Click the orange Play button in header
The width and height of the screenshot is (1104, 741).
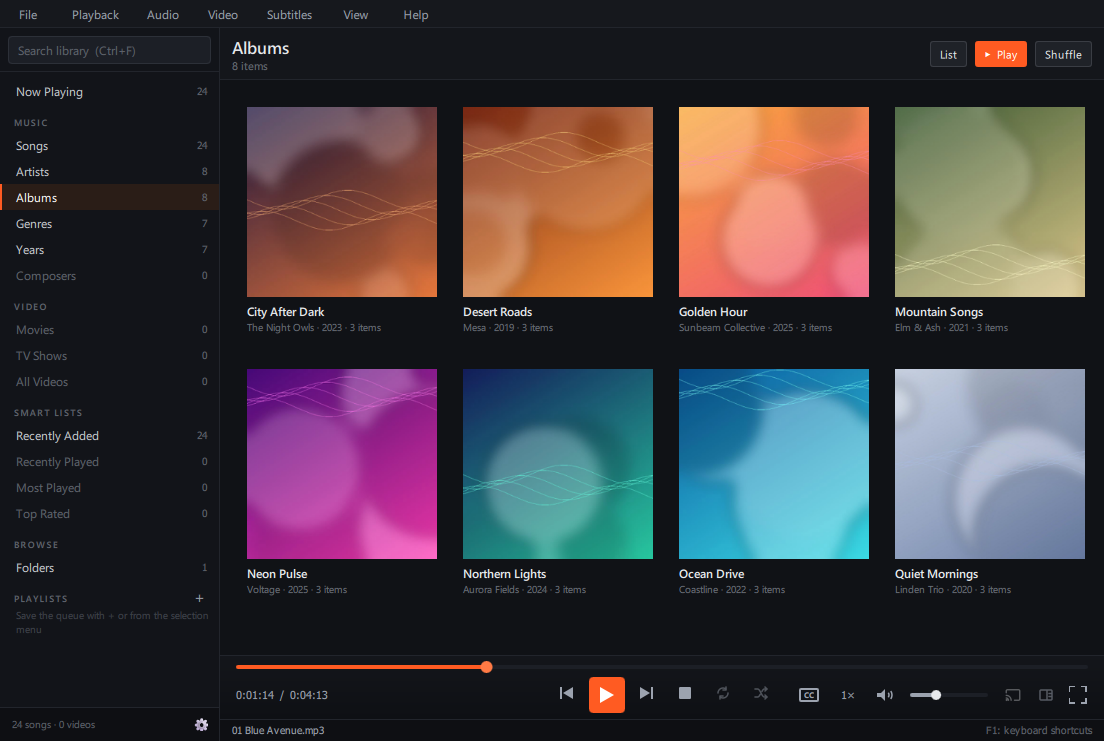point(1000,54)
